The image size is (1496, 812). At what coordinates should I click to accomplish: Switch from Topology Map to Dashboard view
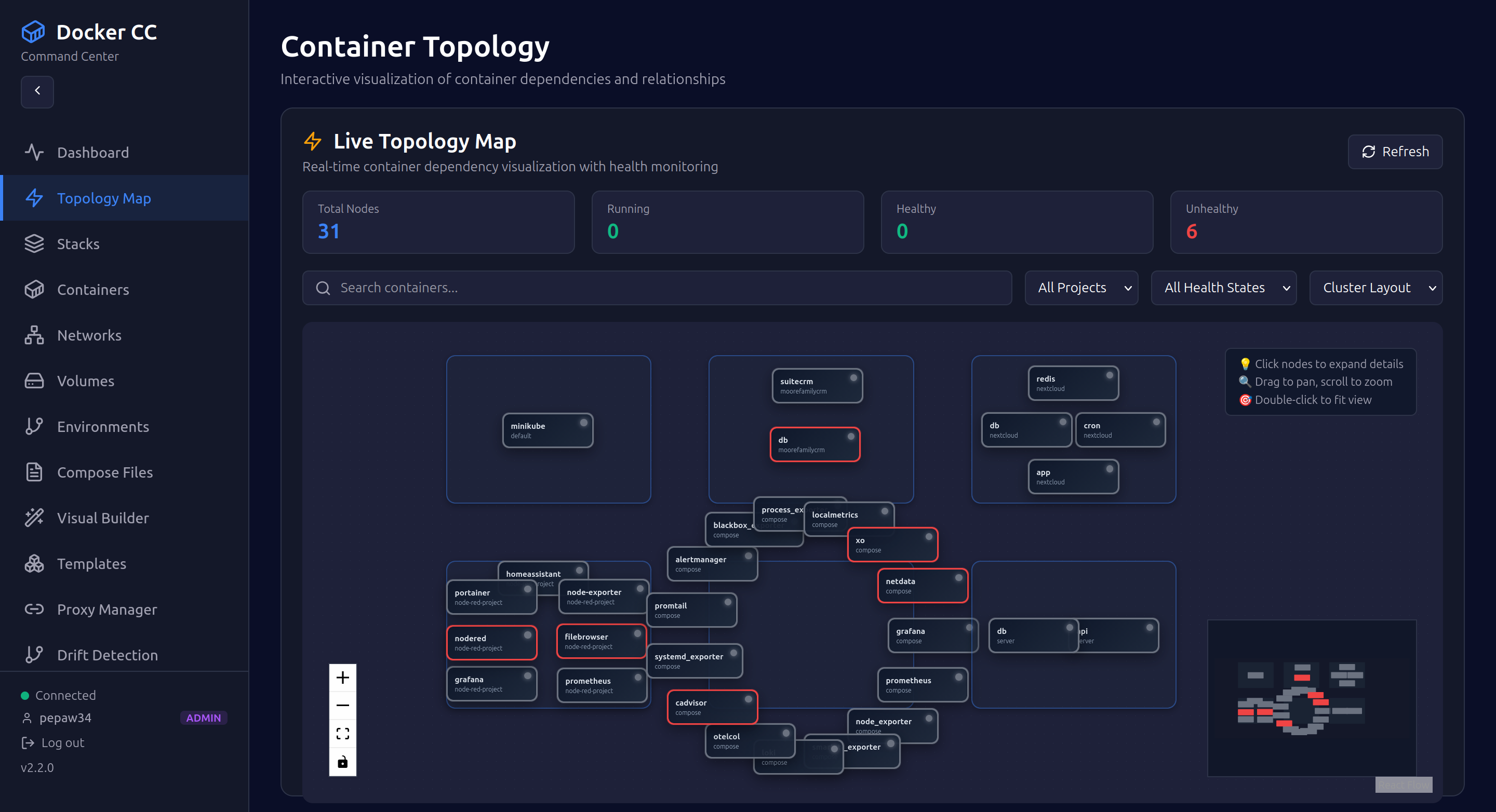coord(93,152)
